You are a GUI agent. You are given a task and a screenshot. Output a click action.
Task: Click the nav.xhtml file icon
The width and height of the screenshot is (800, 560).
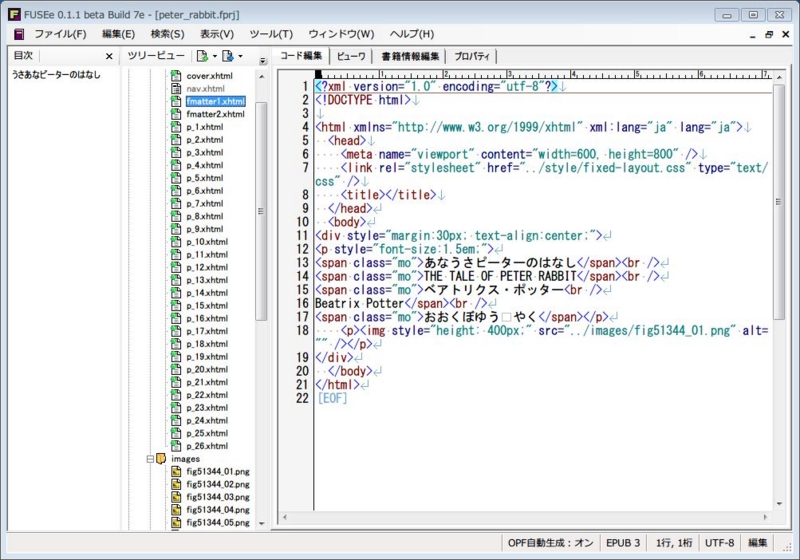point(176,88)
